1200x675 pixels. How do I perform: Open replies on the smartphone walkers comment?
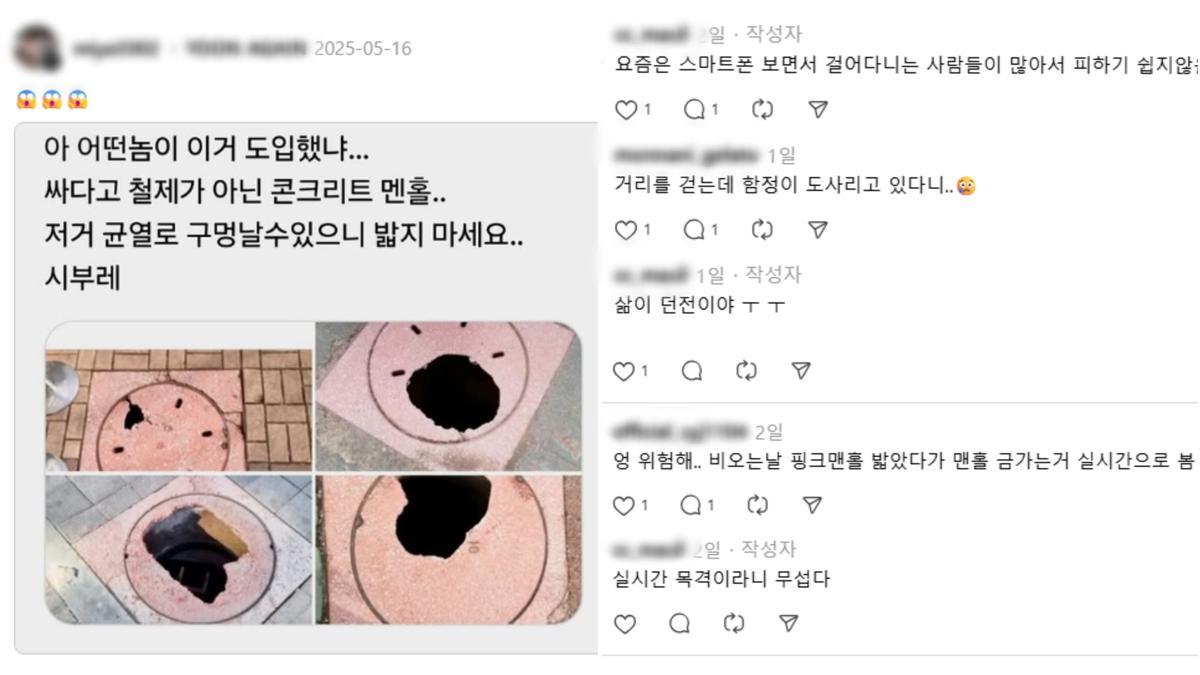pyautogui.click(x=695, y=109)
